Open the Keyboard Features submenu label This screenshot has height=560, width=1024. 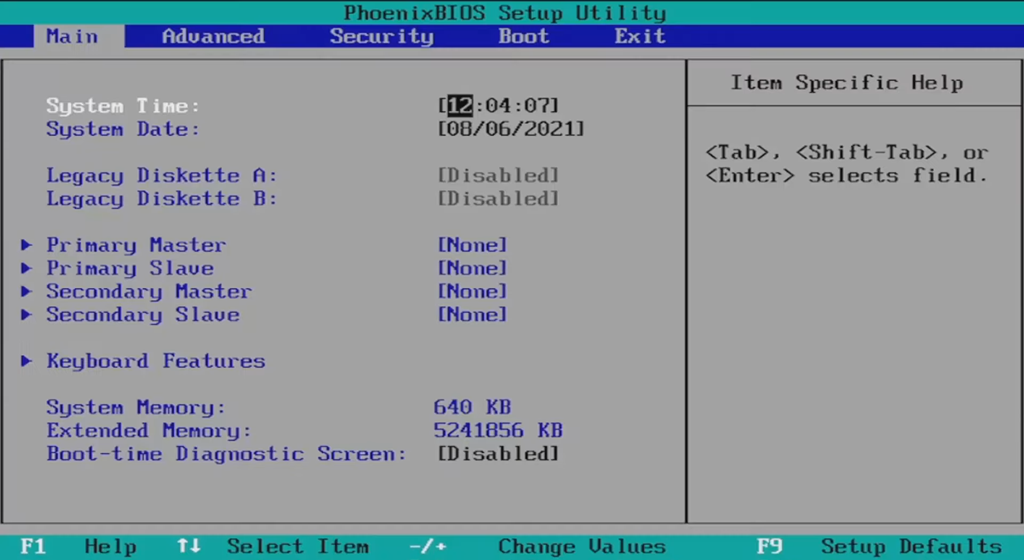coord(156,361)
